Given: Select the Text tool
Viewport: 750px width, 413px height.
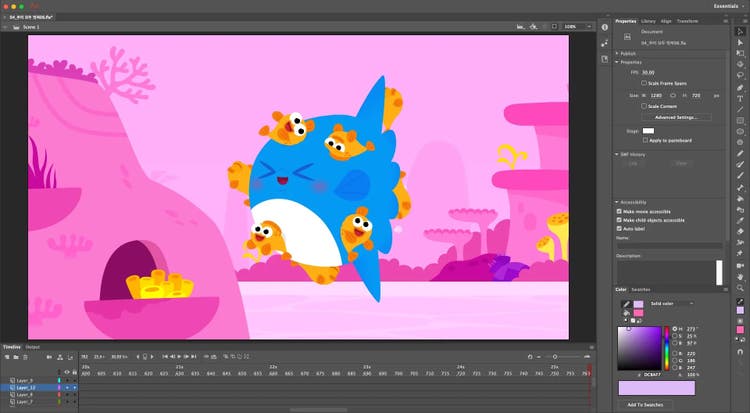Looking at the screenshot, I should coord(740,98).
